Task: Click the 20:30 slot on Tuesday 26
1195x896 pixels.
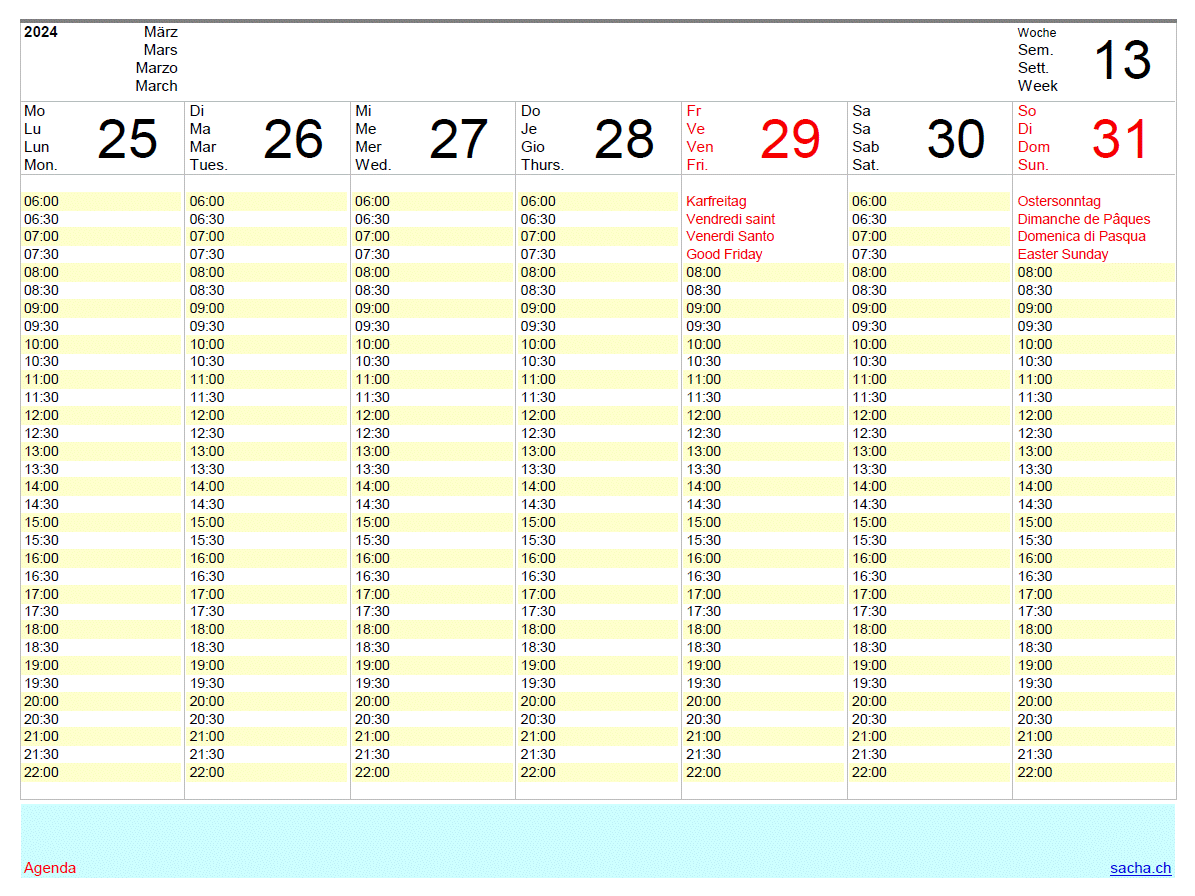Action: pos(267,719)
